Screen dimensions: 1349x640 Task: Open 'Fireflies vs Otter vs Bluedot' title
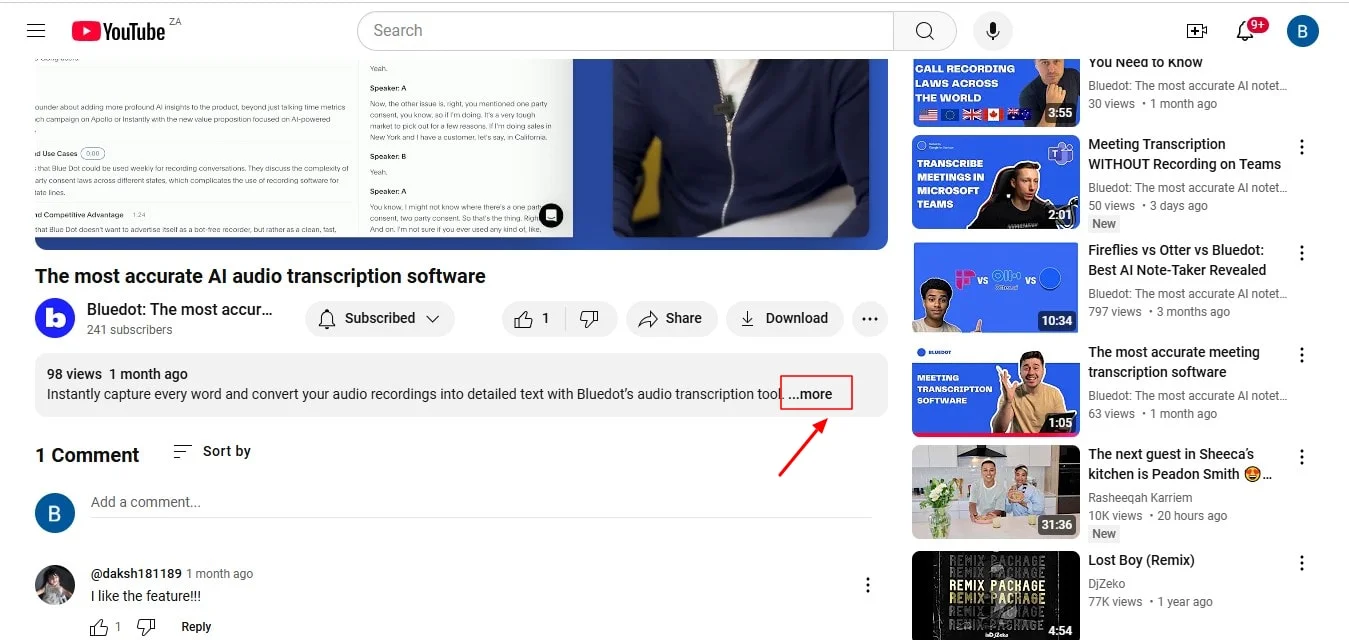1177,260
